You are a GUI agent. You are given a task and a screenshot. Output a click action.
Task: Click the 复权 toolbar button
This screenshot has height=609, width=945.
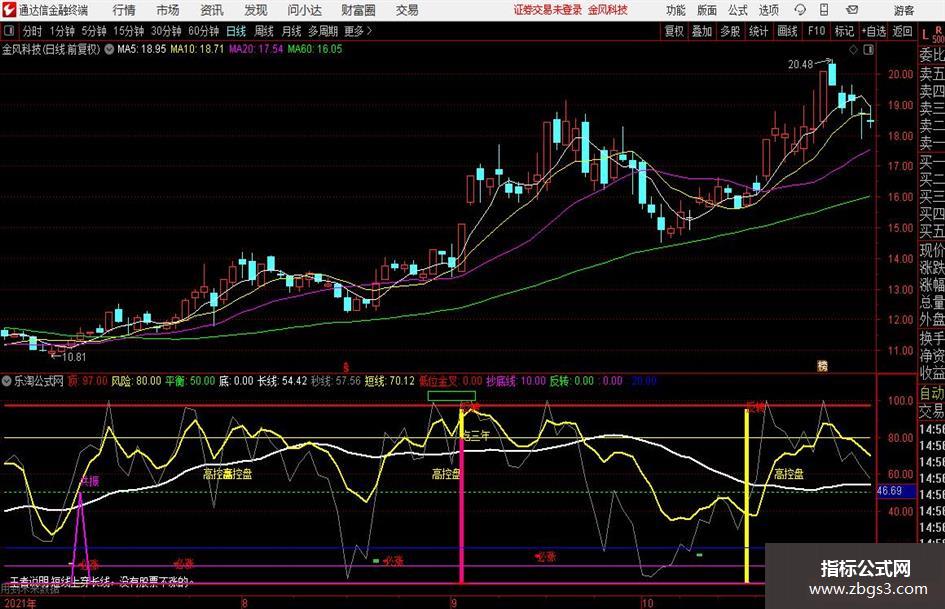tap(674, 31)
